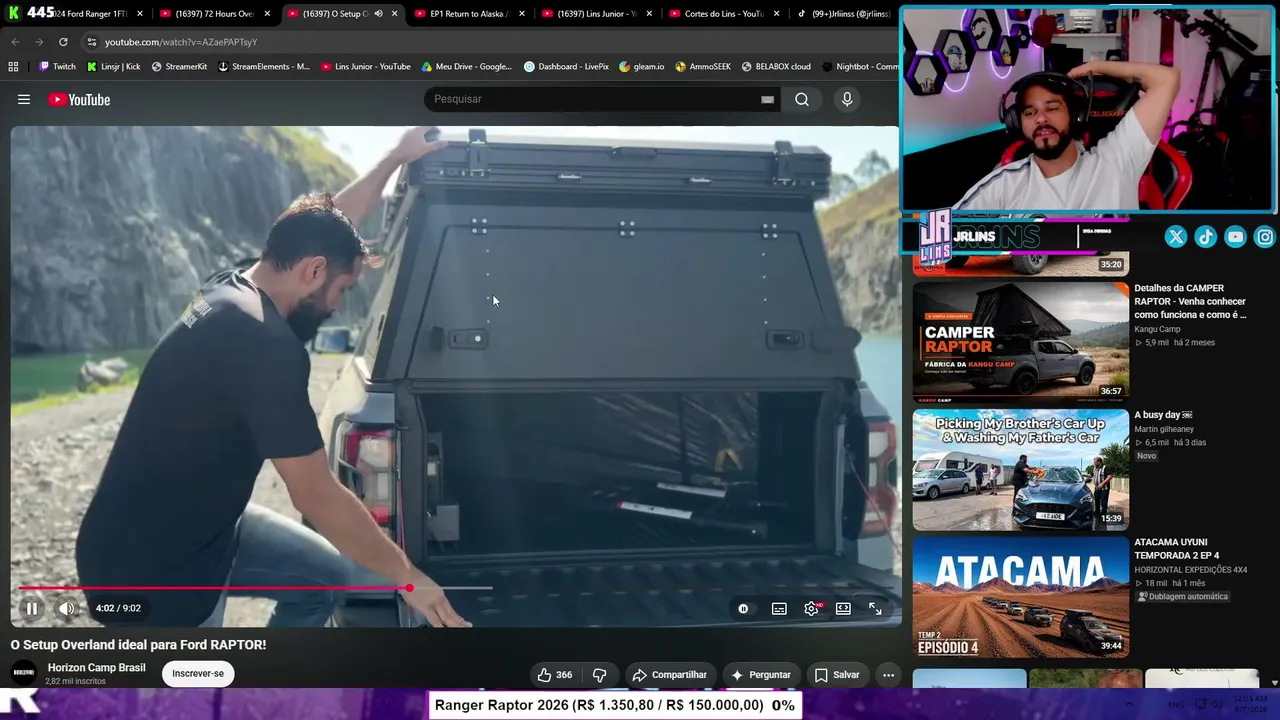Open the Picking My Brother's Car Up thumbnail
Screen dimensions: 1280x720
1020,469
